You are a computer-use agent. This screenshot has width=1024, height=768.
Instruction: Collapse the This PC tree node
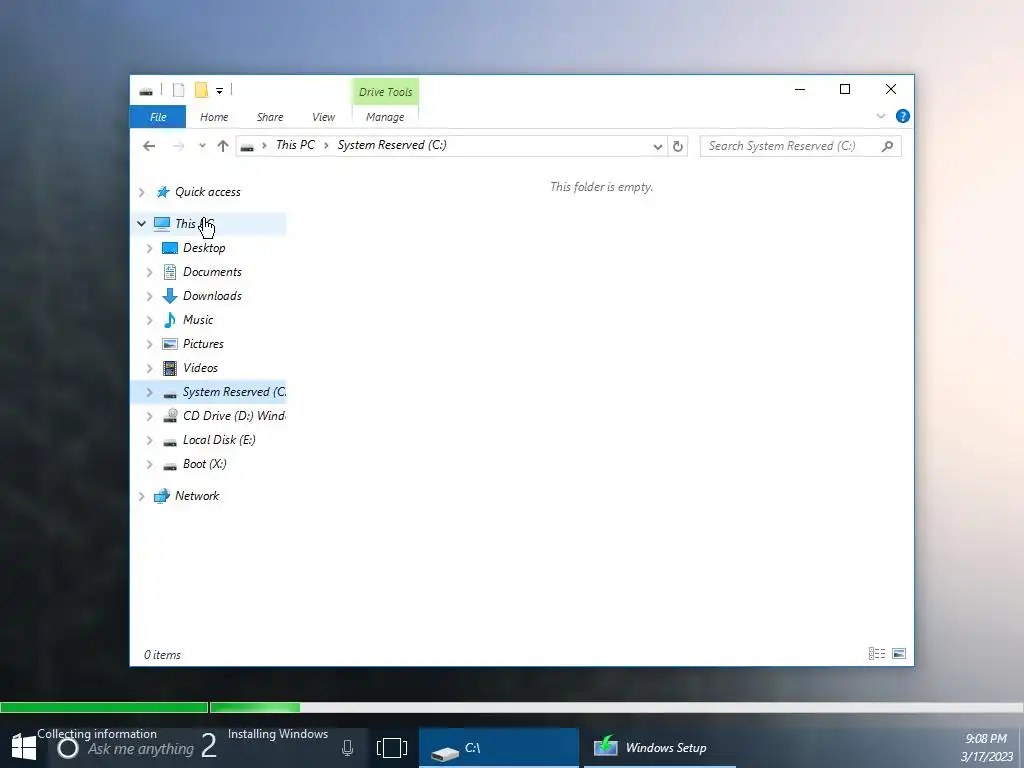pyautogui.click(x=141, y=223)
